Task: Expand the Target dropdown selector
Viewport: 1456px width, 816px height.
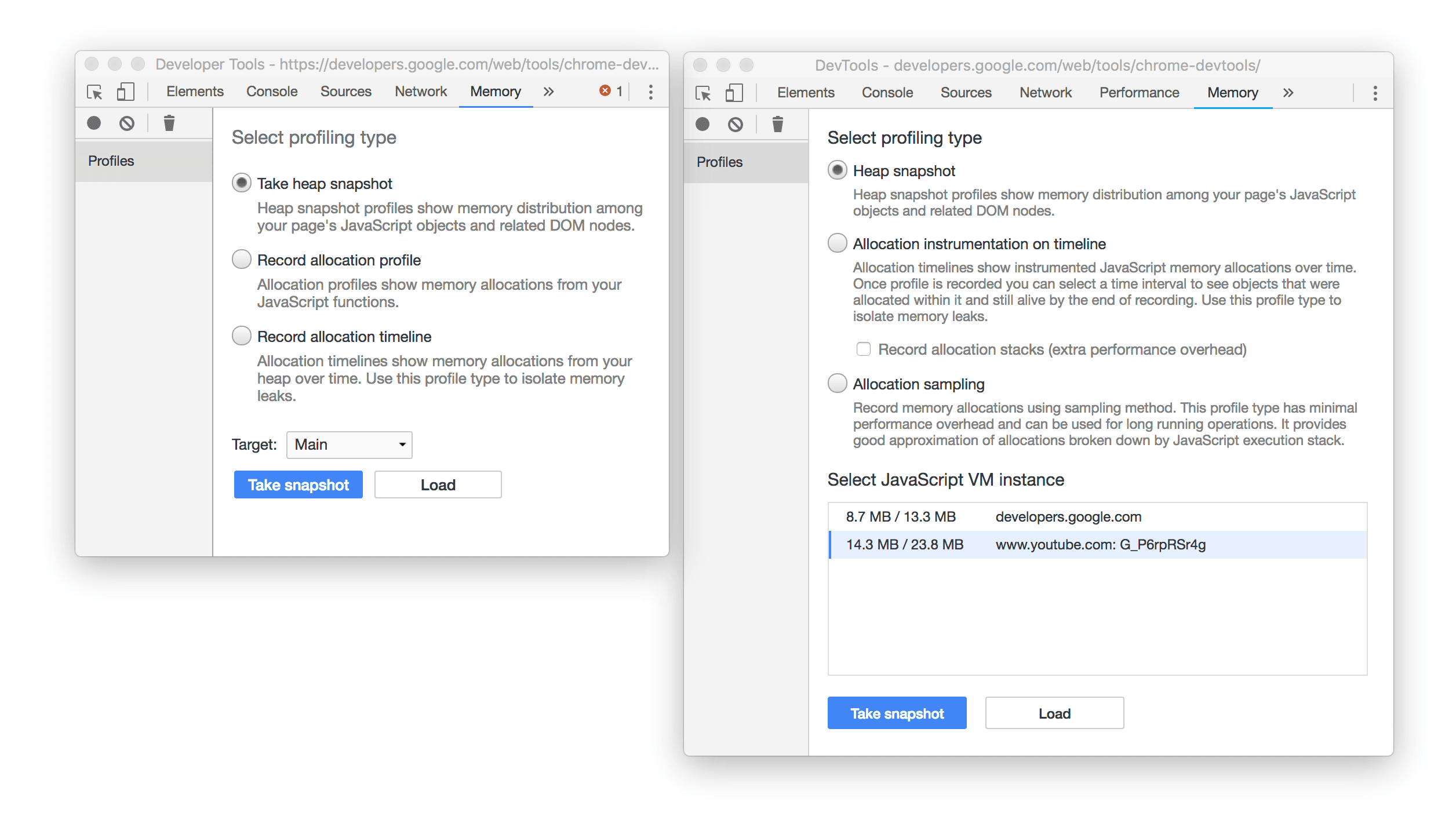Action: pyautogui.click(x=349, y=443)
